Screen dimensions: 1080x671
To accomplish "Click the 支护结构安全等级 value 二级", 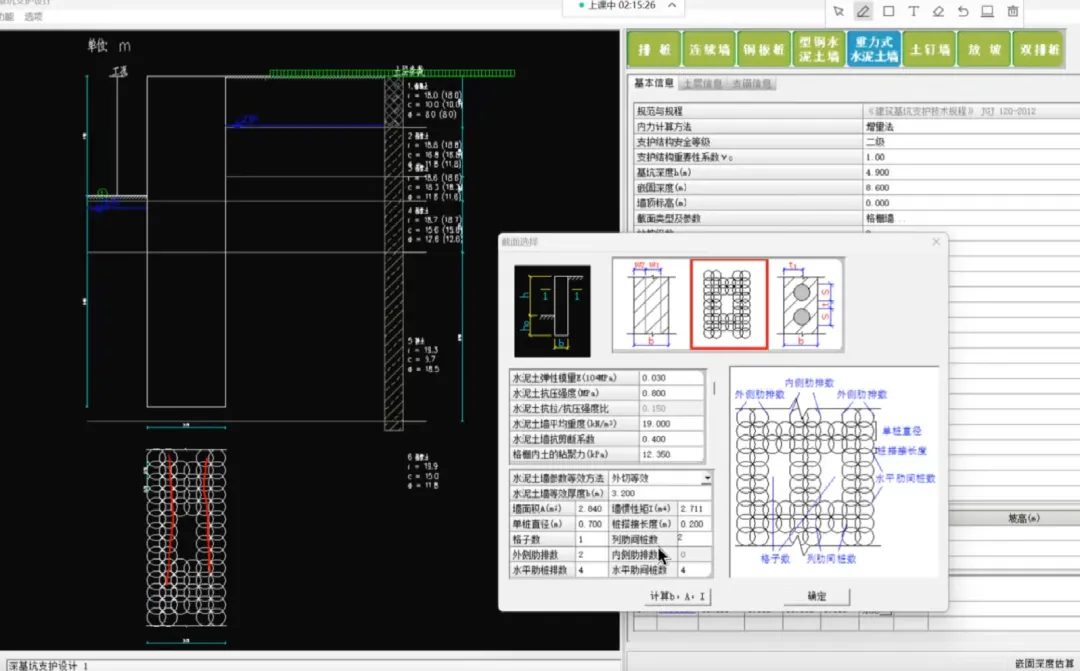I will coord(971,142).
